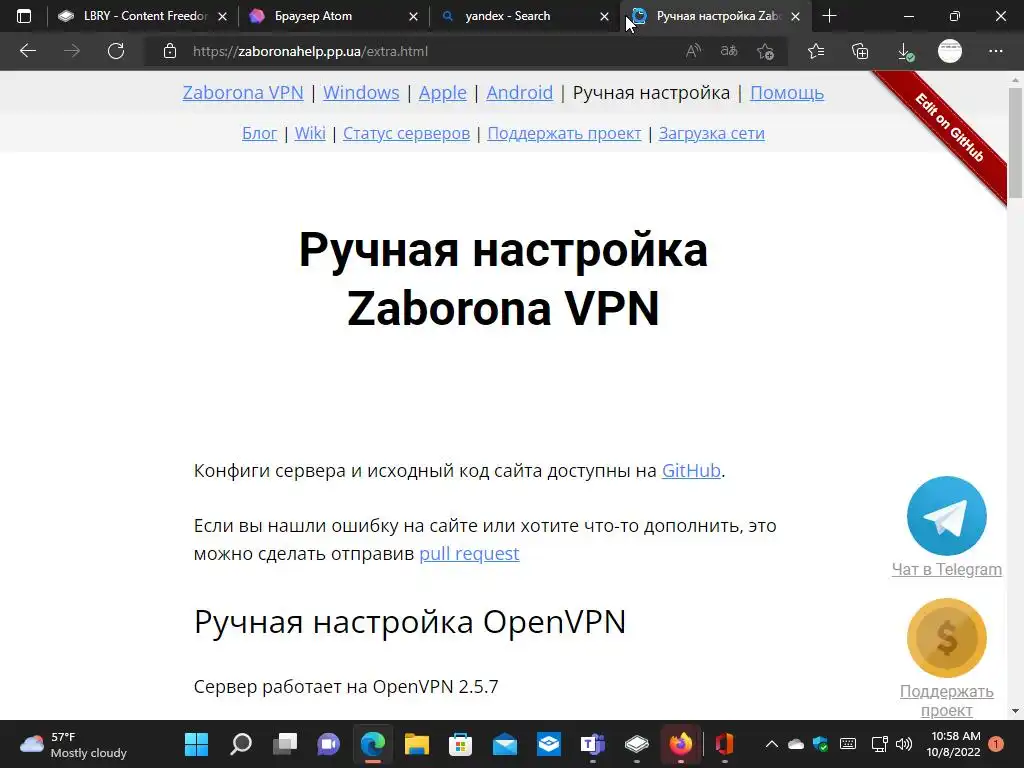Click the OneDrive cloud tray icon
The width and height of the screenshot is (1024, 768).
coord(796,744)
